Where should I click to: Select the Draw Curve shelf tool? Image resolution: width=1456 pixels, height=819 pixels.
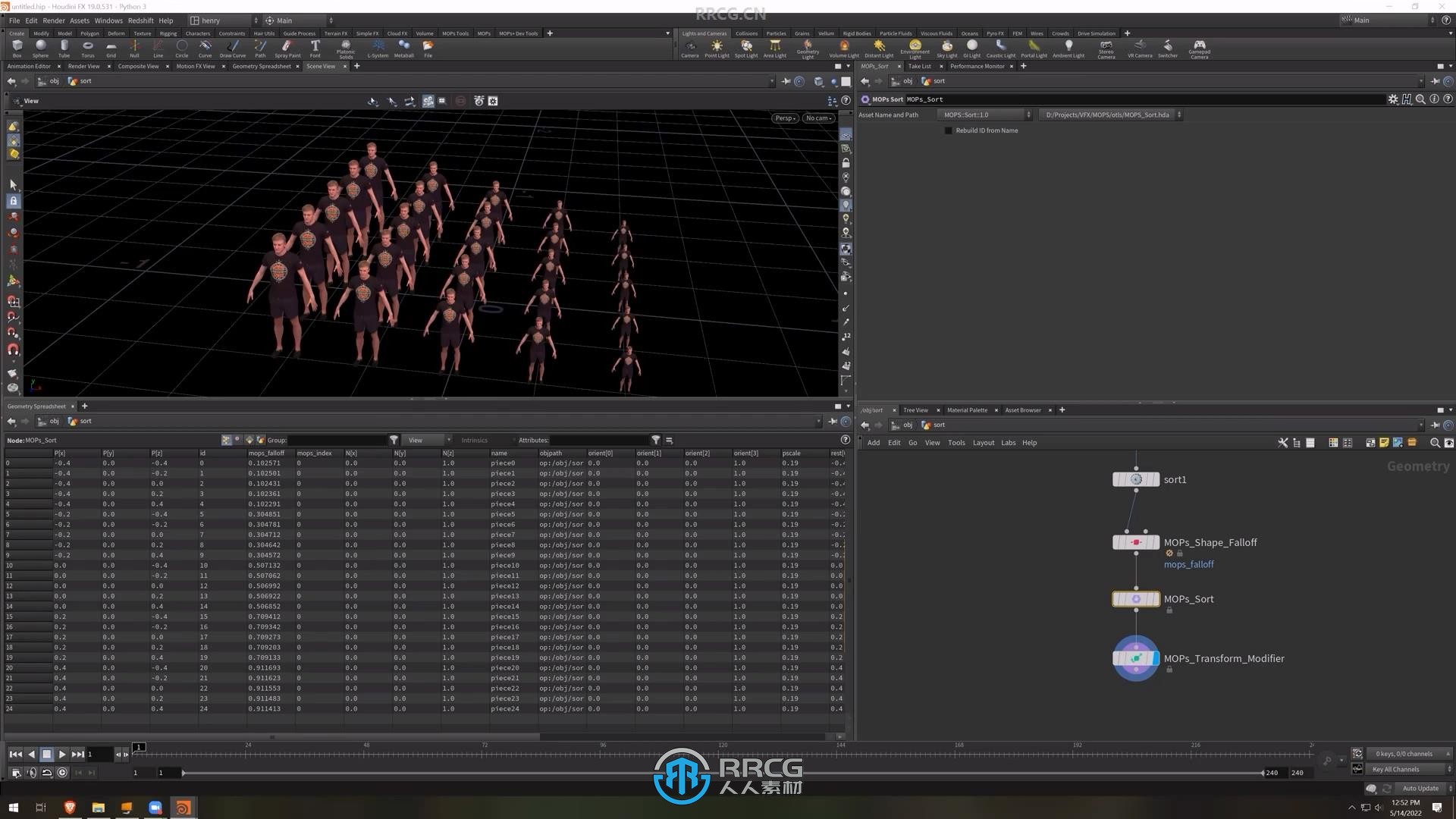click(233, 49)
